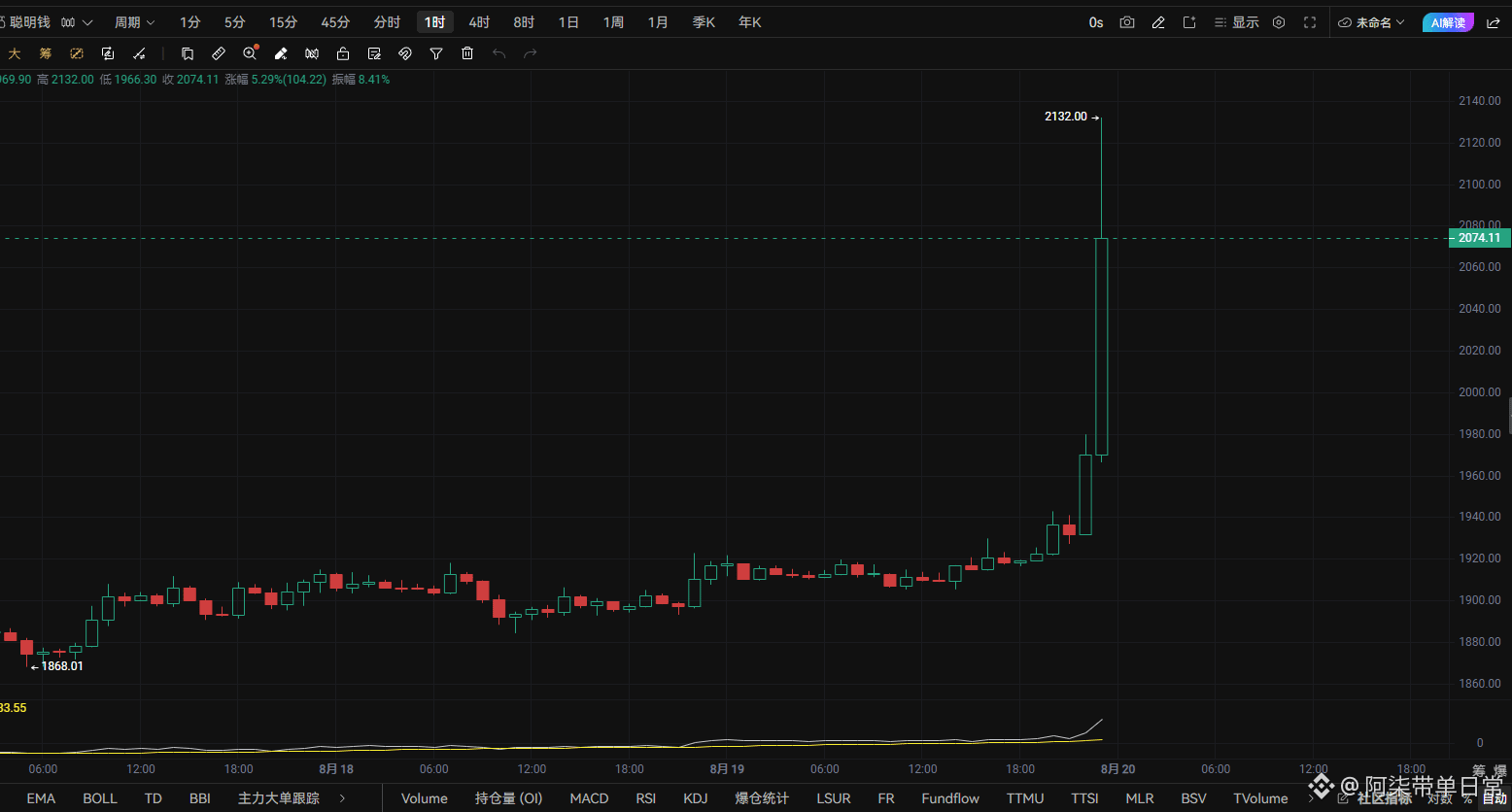The image size is (1512, 812).
Task: Switch to the 4时 timeframe
Action: pyautogui.click(x=479, y=22)
